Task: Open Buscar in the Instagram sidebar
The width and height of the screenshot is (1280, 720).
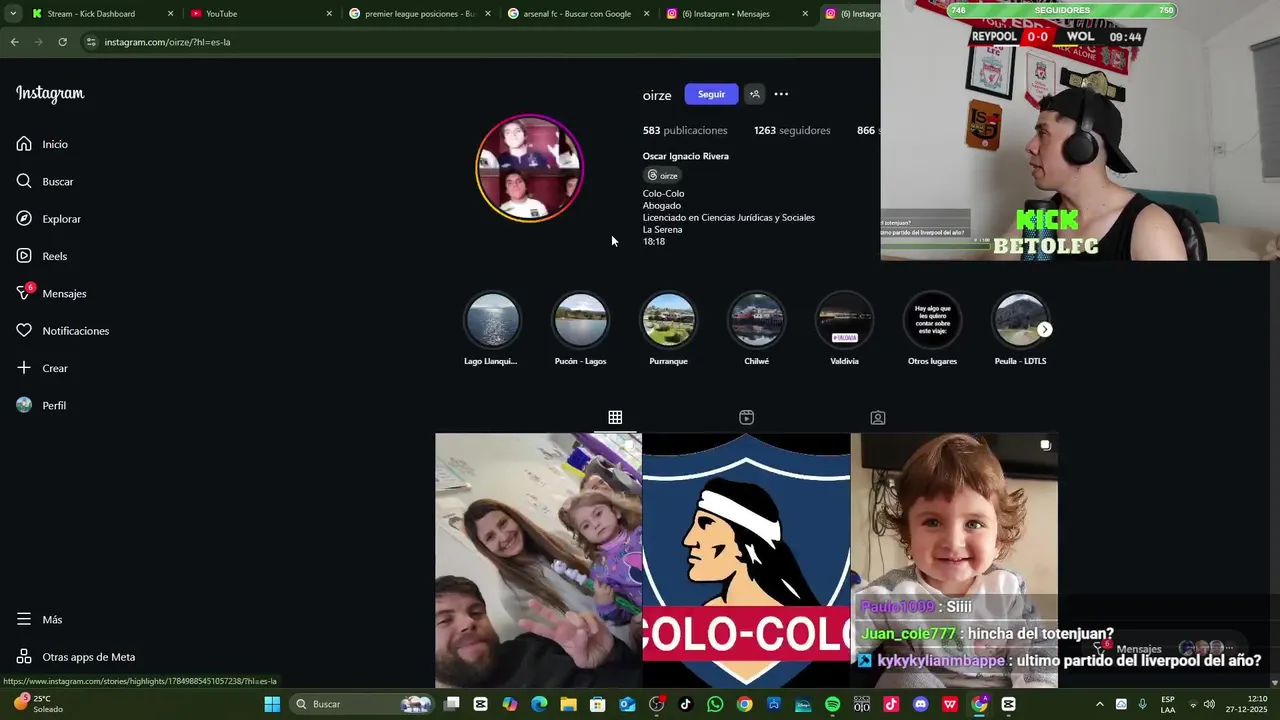Action: (x=45, y=181)
